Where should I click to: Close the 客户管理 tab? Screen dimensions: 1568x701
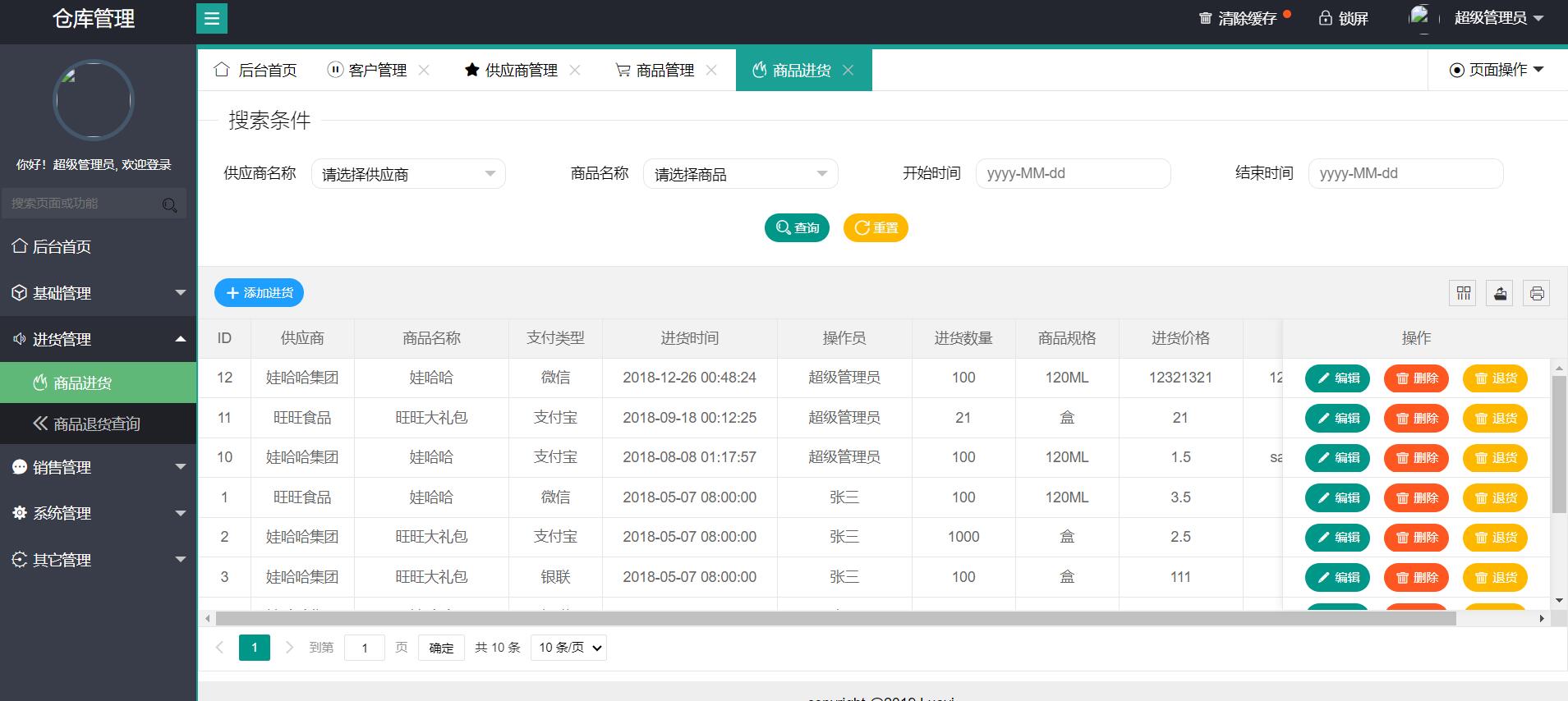(x=424, y=70)
